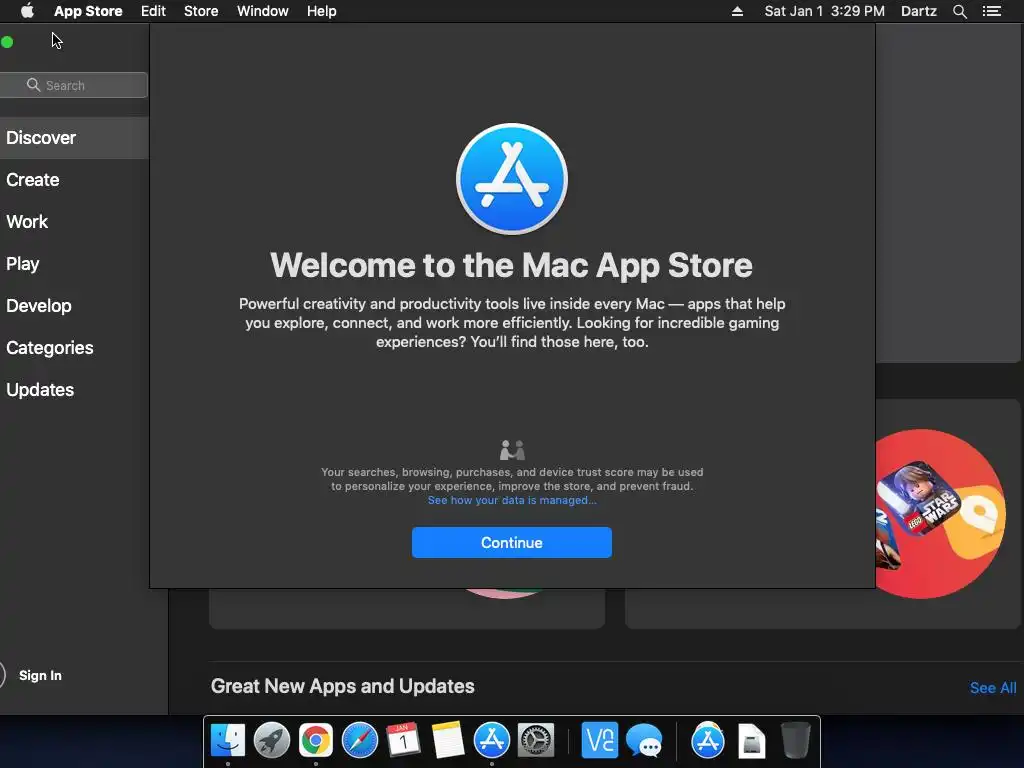
Task: Open Notification Center list icon
Action: pos(992,11)
